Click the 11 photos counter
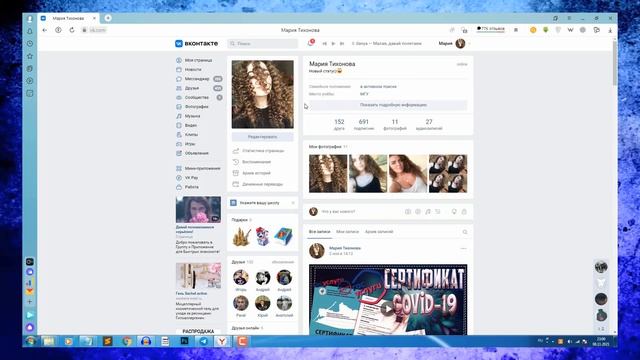This screenshot has width=640, height=360. coord(395,124)
